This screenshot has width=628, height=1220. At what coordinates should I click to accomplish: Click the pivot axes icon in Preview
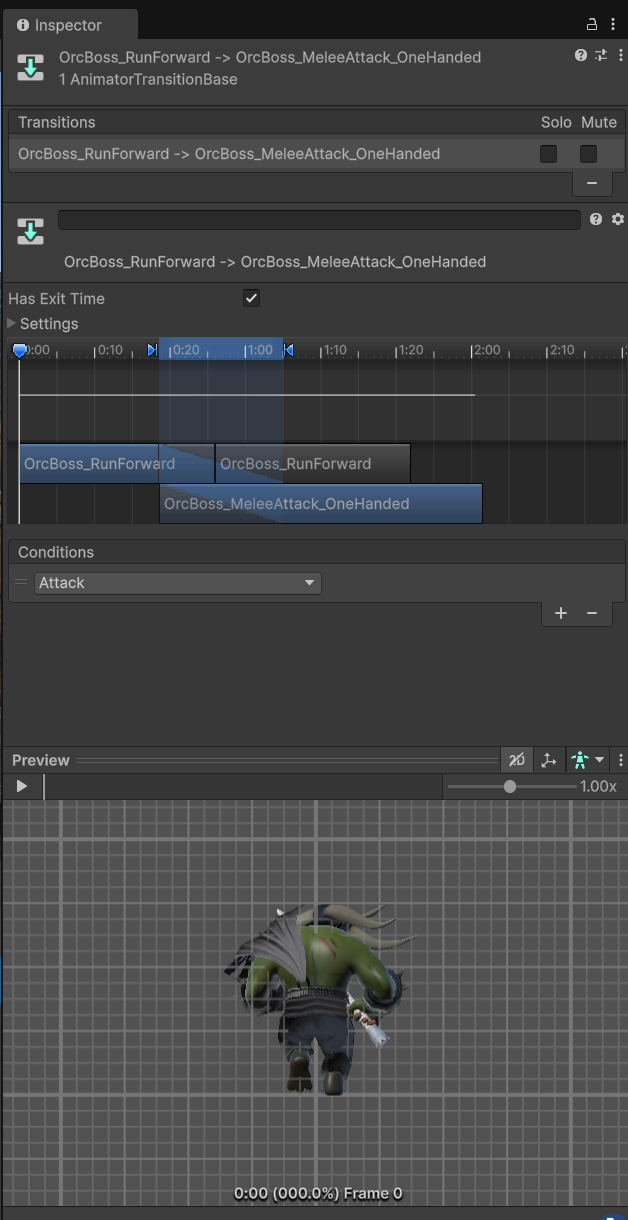(x=548, y=760)
